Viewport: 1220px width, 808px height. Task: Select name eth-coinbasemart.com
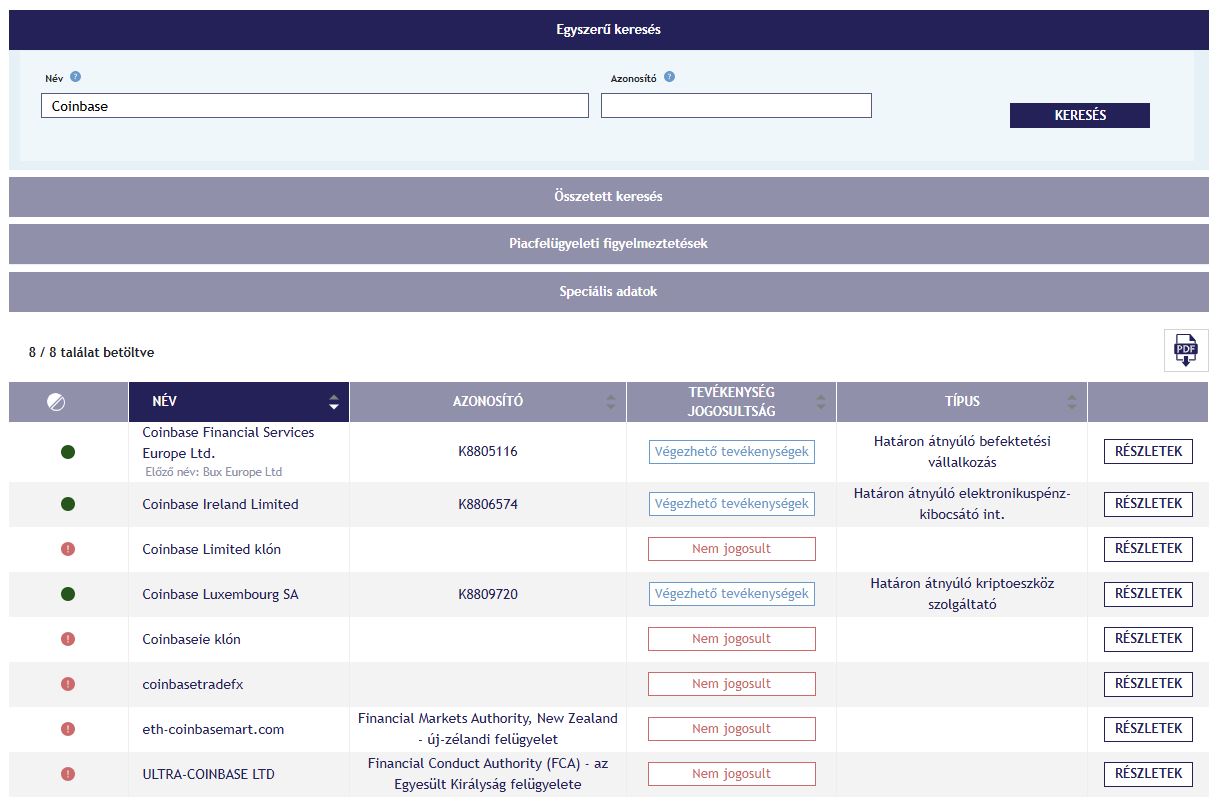pos(213,729)
